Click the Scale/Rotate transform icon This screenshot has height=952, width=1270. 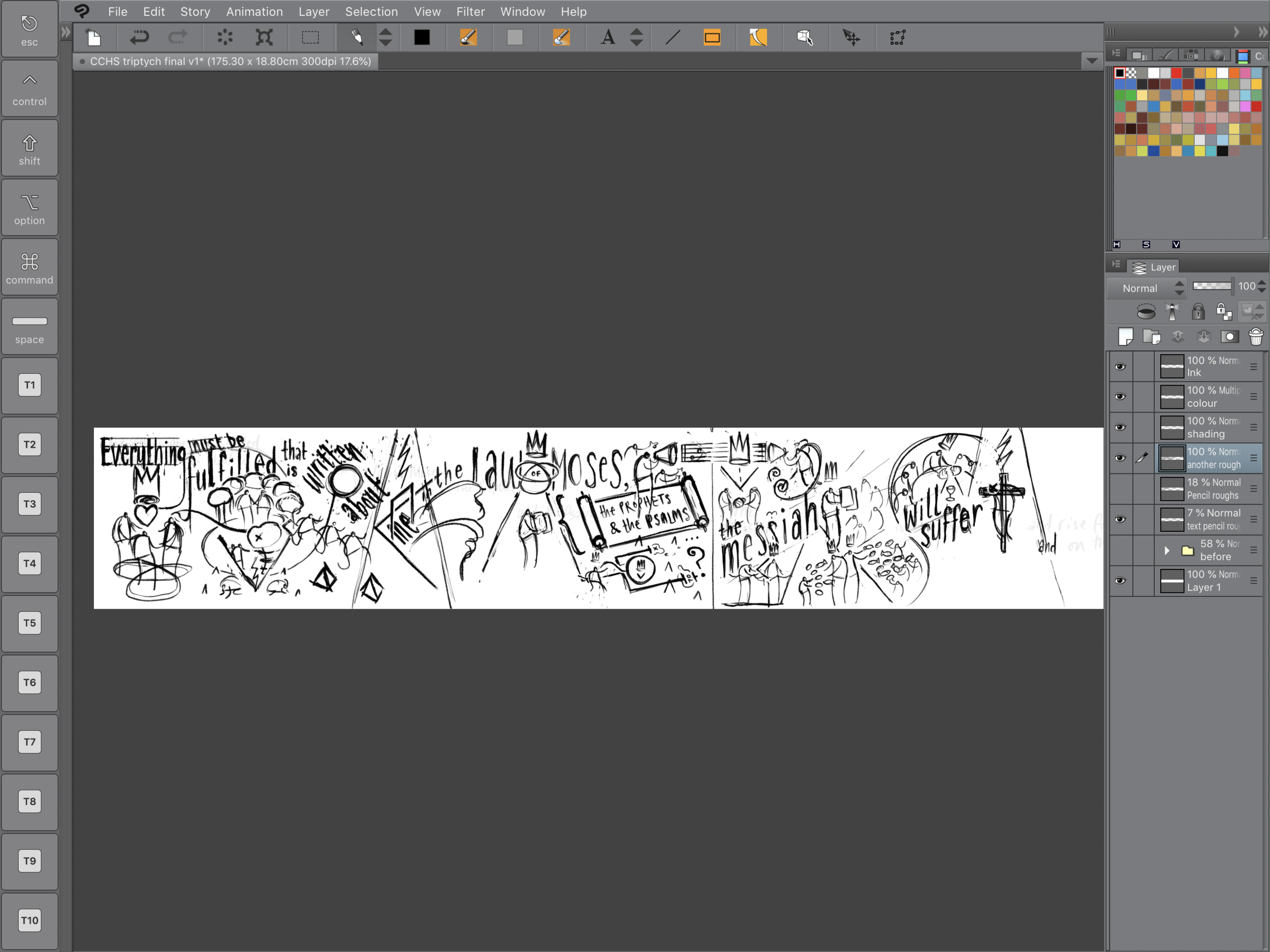(264, 38)
